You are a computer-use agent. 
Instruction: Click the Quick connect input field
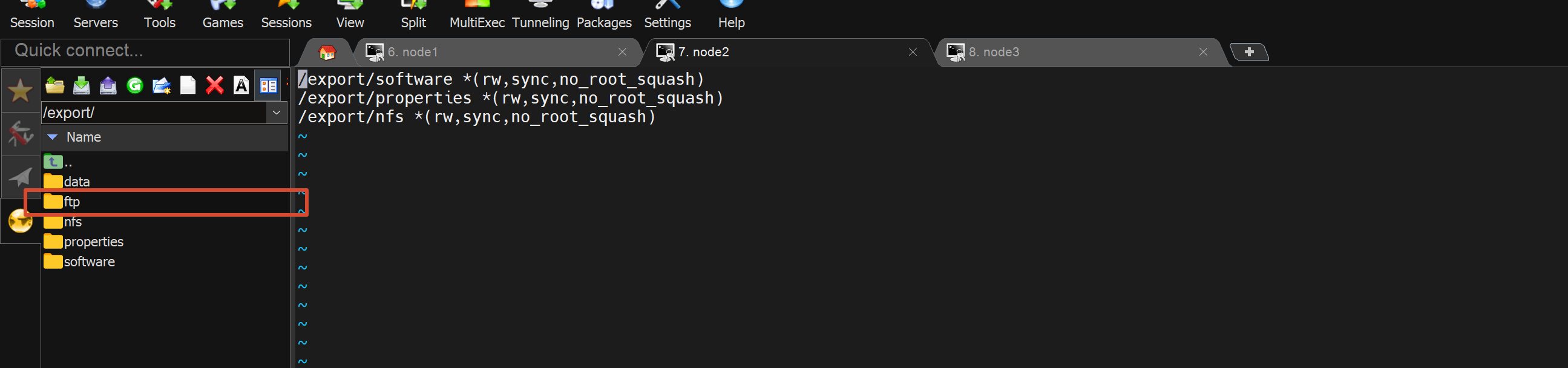coord(145,52)
